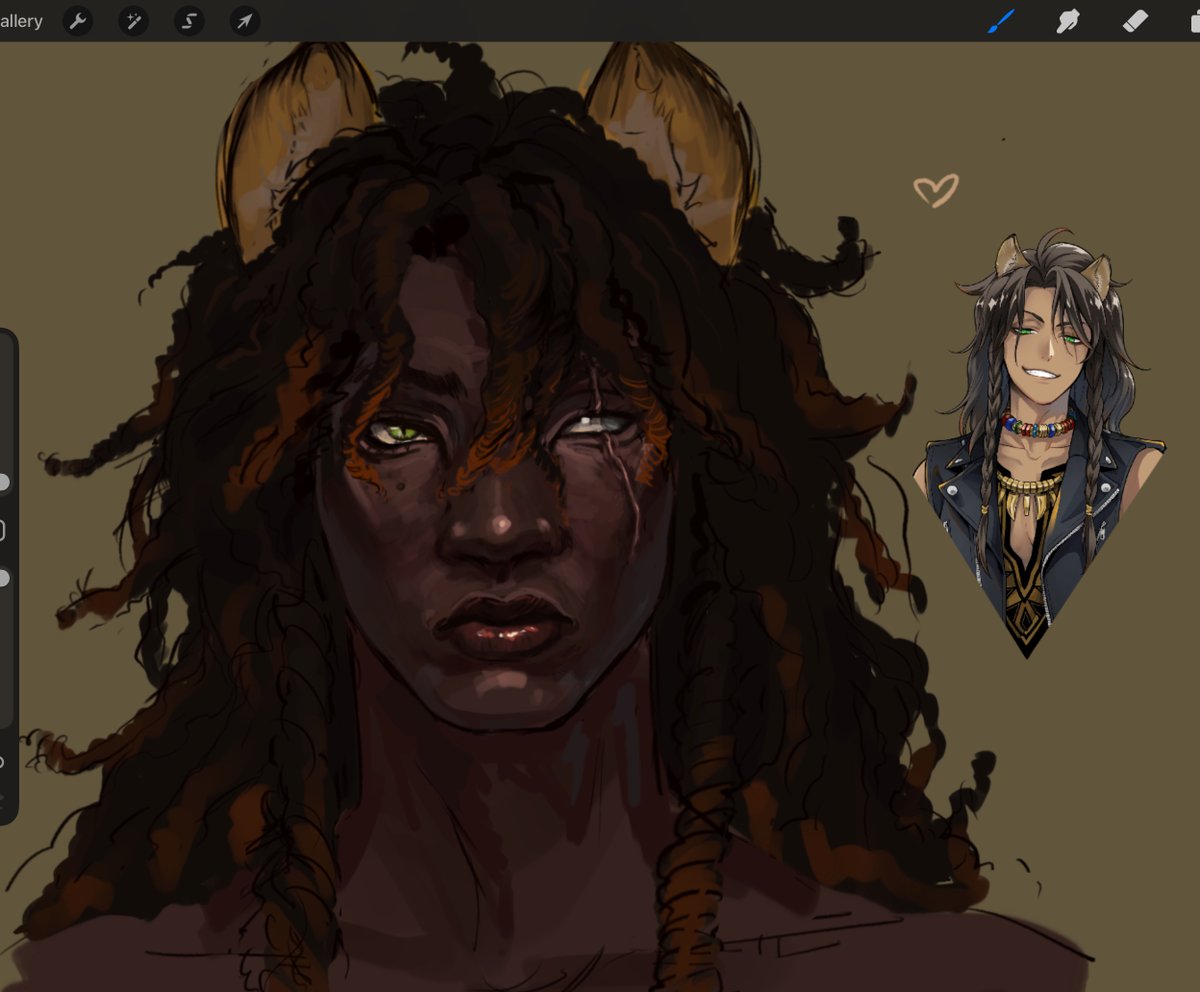Open the Actions wrench menu
Screen dimensions: 1200x992
pyautogui.click(x=78, y=21)
